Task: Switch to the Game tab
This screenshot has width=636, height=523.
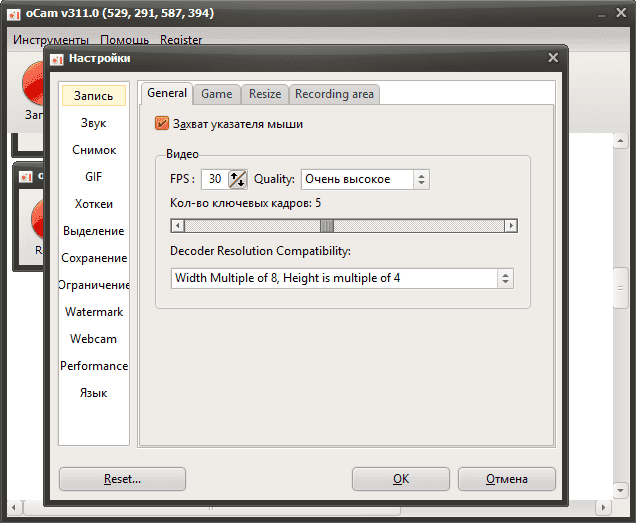Action: tap(216, 94)
